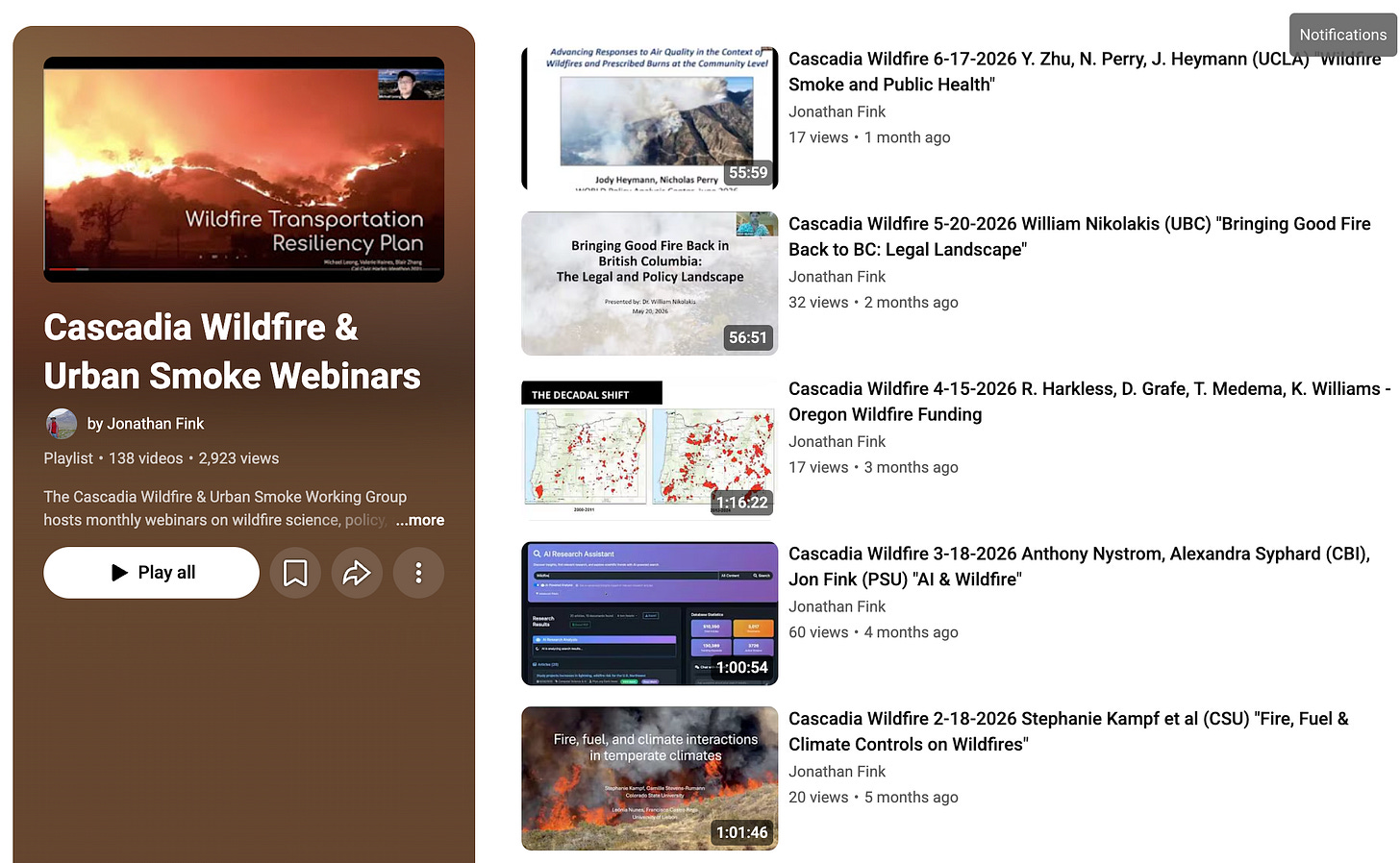Image resolution: width=1400 pixels, height=863 pixels.
Task: Click the 1:00:54 duration badge
Action: (x=742, y=668)
